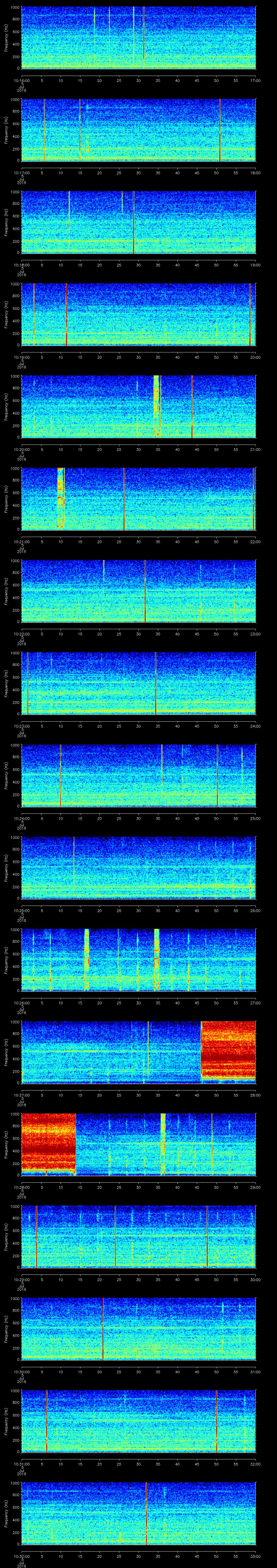The height and width of the screenshot is (1568, 277).
Task: Click the burst near 10s in the 10:21:00 panel
Action: tap(60, 498)
